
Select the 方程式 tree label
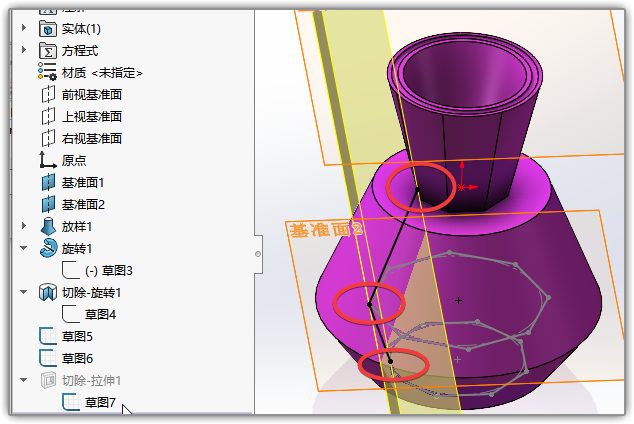80,51
